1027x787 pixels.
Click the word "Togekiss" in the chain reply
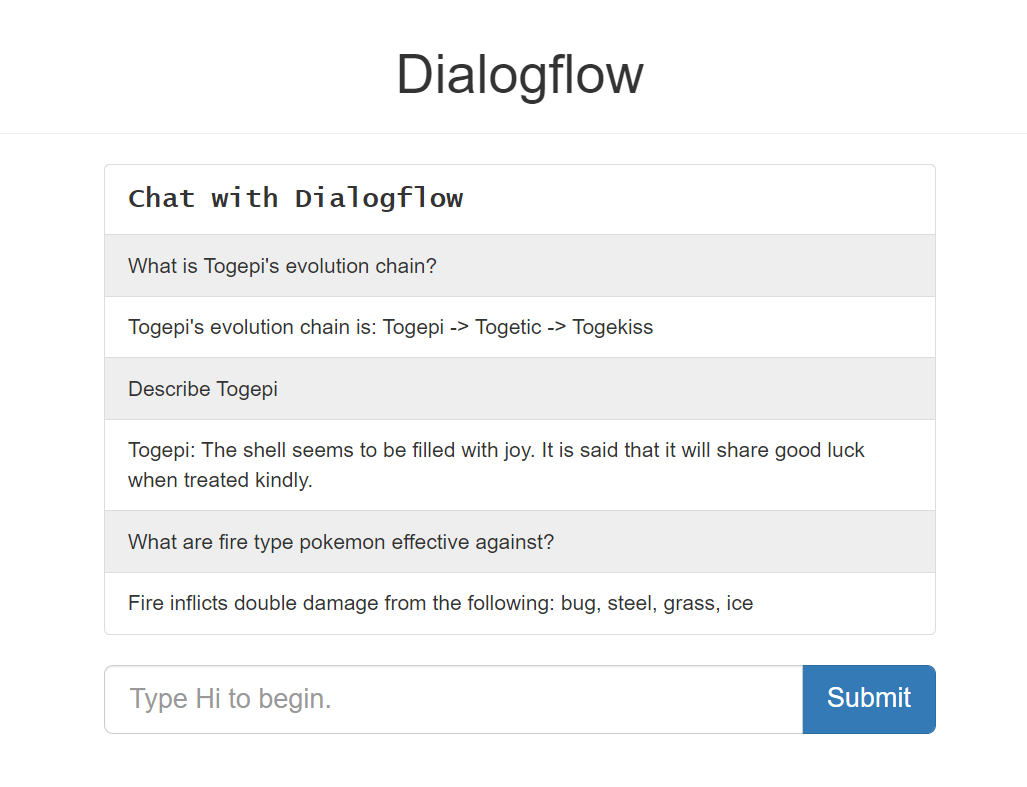(612, 327)
